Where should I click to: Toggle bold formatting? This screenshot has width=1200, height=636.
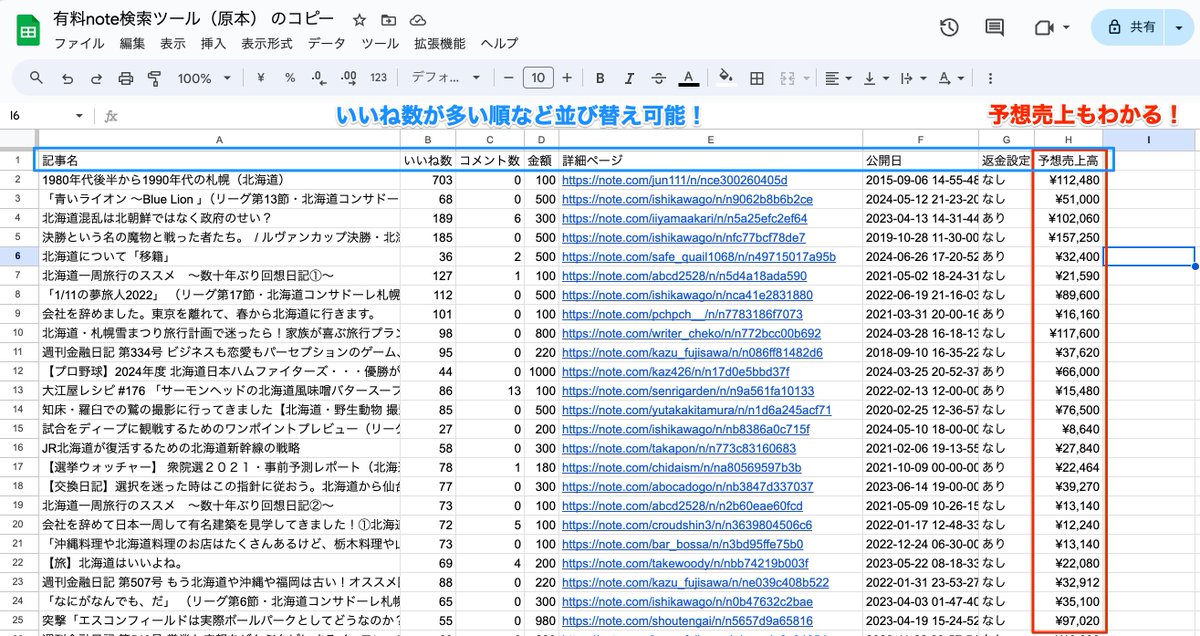(600, 78)
